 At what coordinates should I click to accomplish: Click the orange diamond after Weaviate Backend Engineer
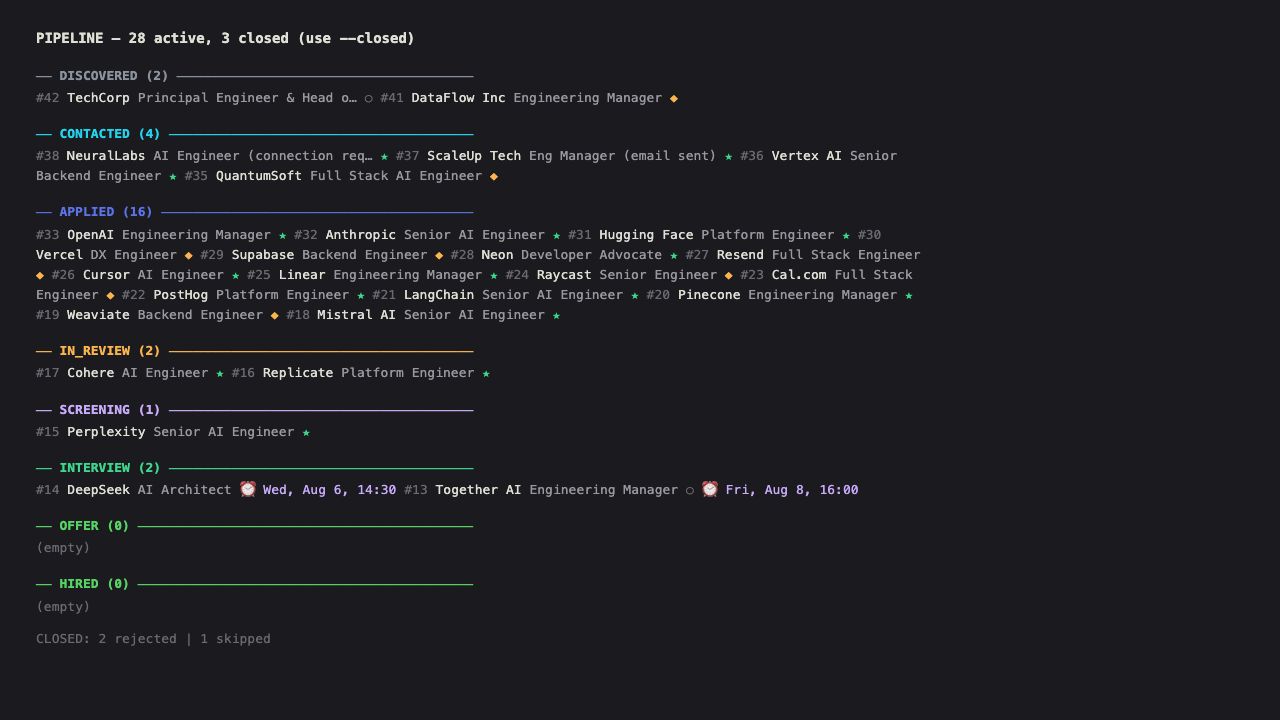(x=275, y=315)
